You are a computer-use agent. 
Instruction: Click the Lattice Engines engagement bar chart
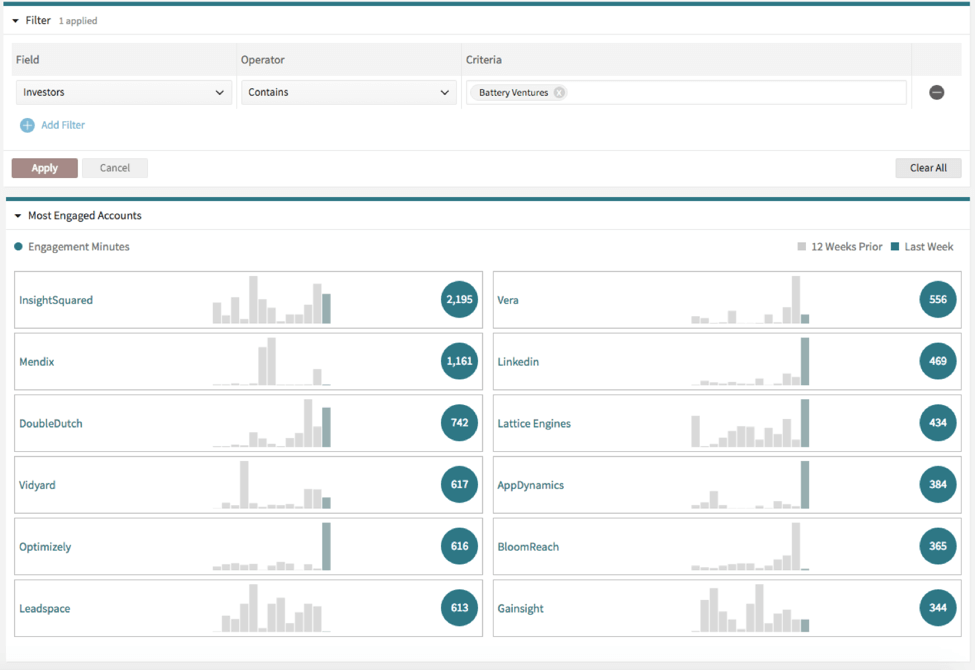click(x=750, y=423)
